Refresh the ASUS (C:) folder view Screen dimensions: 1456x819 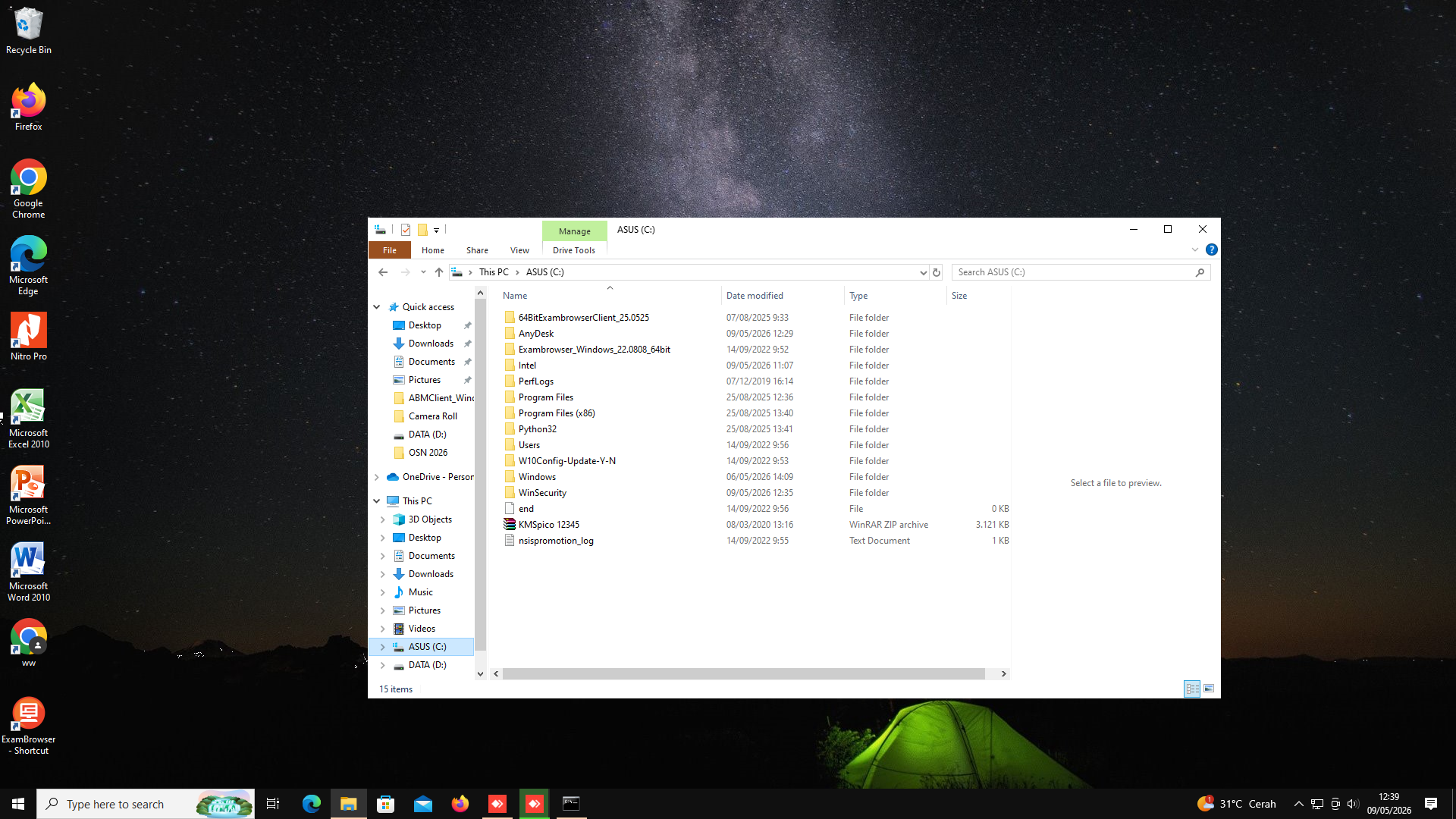tap(937, 272)
